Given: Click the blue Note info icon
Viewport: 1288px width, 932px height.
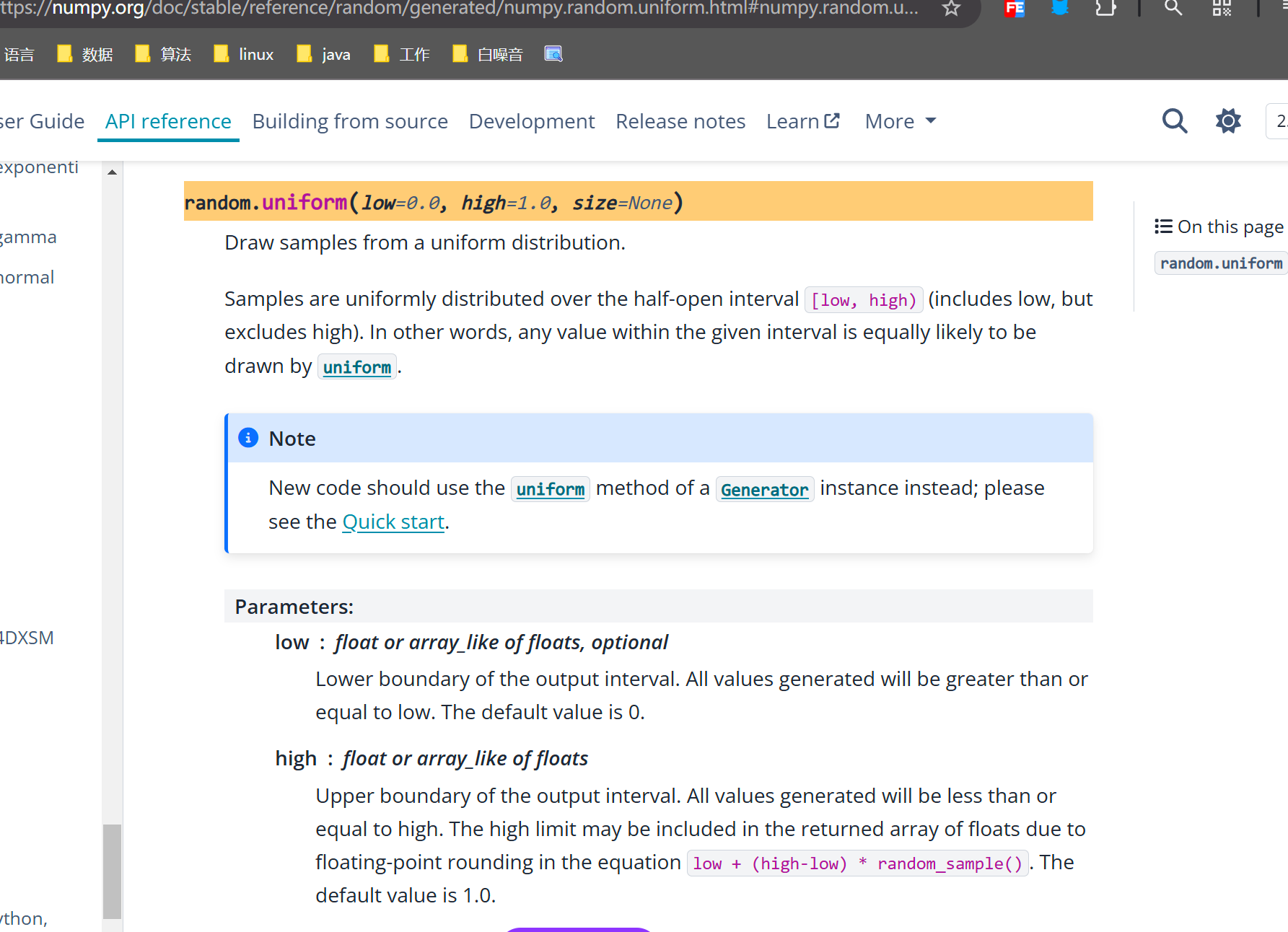Looking at the screenshot, I should pos(248,438).
